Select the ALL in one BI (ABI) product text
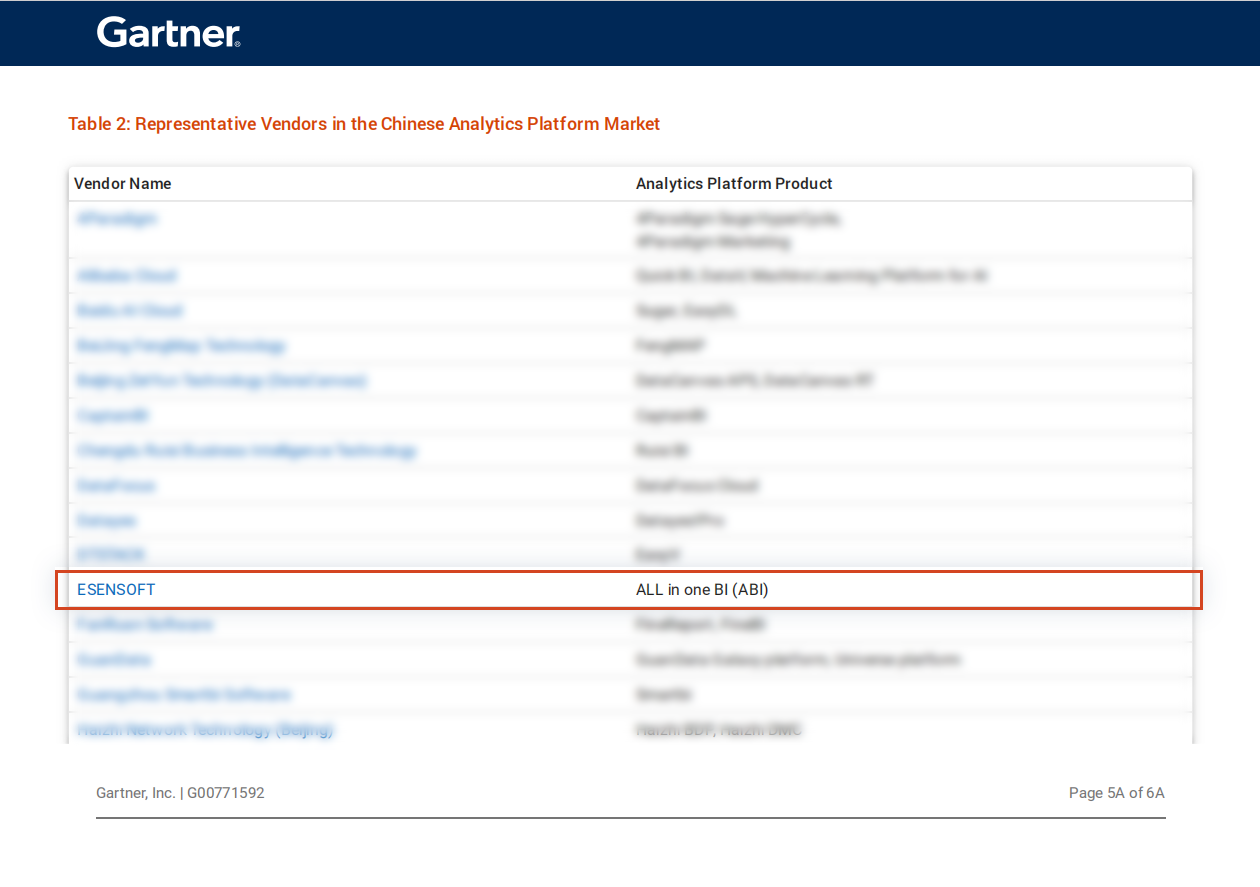Viewport: 1260px width, 887px height. click(702, 590)
